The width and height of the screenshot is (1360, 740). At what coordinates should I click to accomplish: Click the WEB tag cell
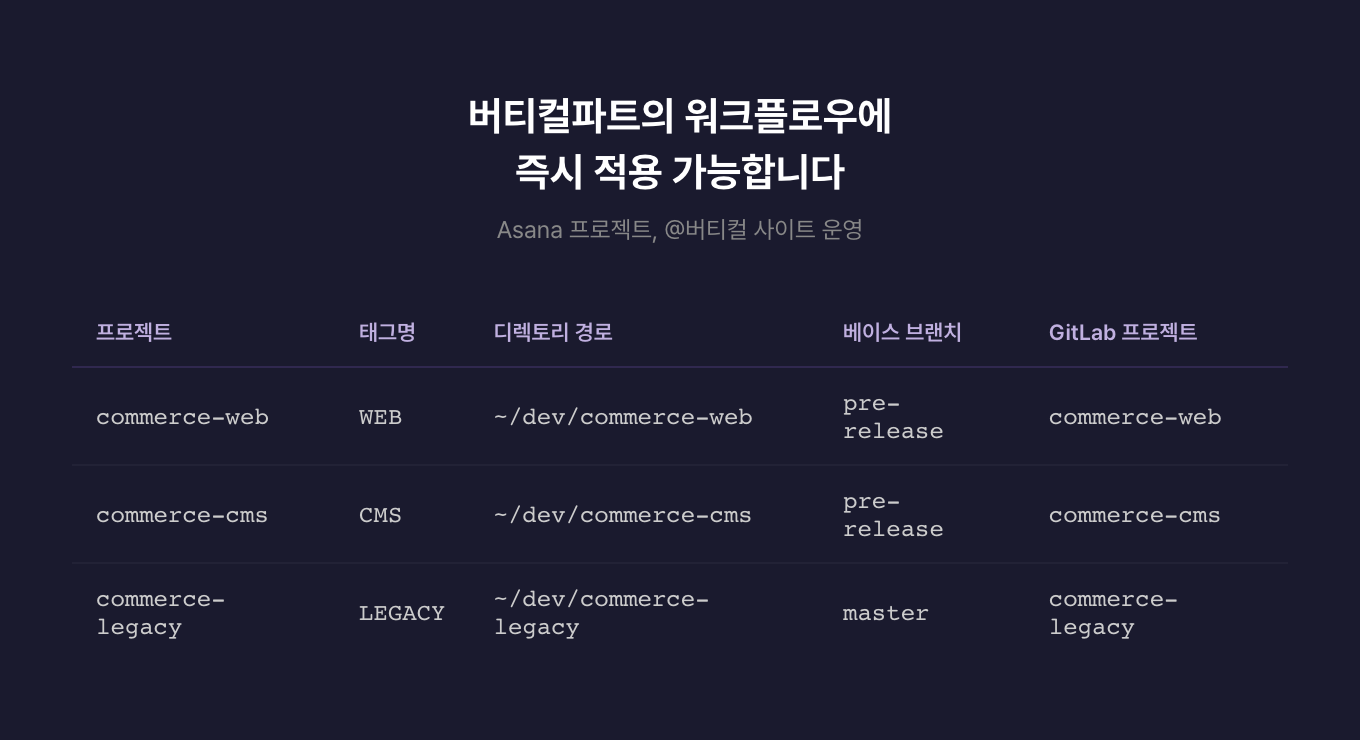[x=380, y=417]
